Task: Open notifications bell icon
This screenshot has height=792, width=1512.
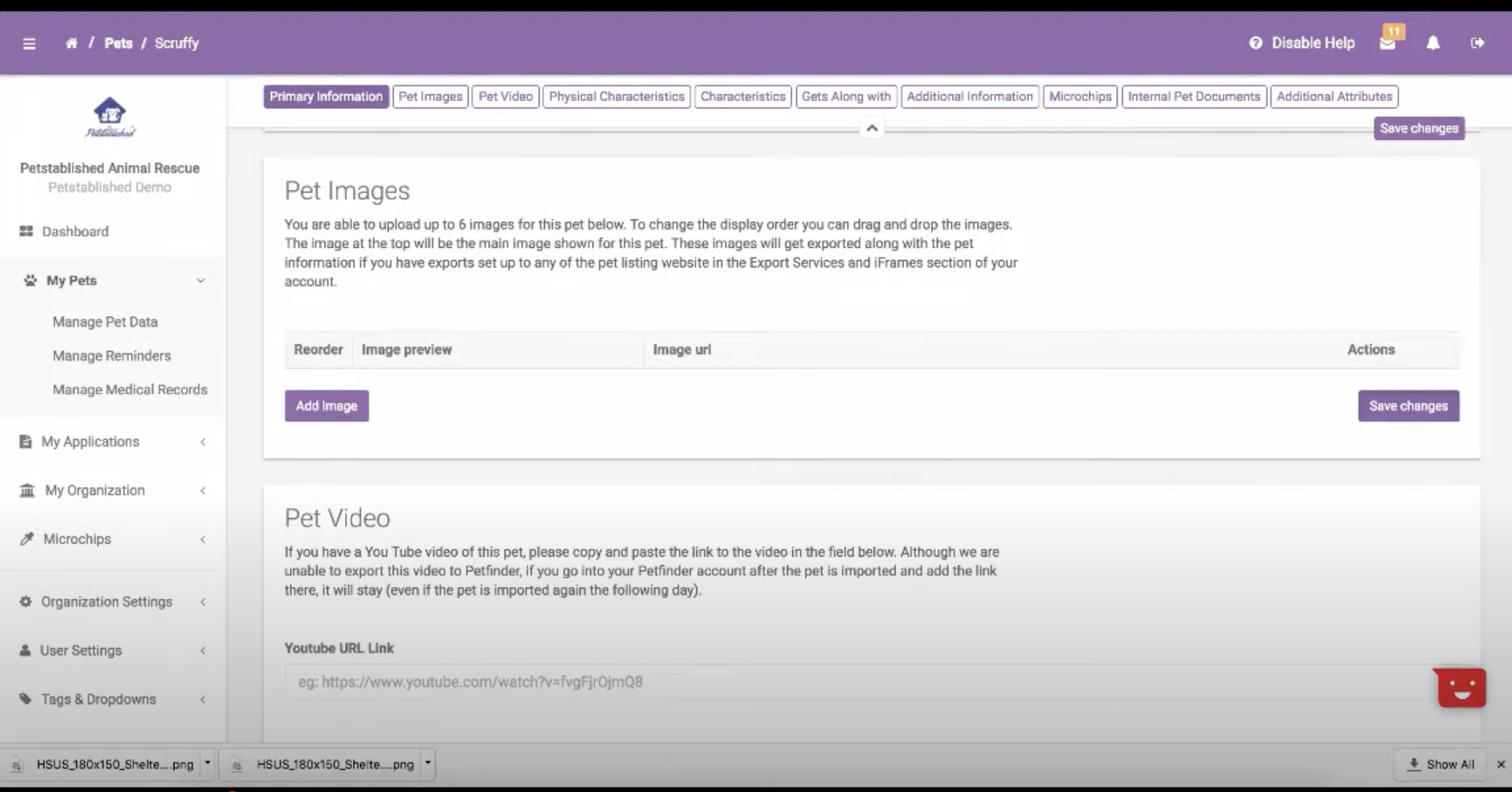Action: pyautogui.click(x=1433, y=44)
